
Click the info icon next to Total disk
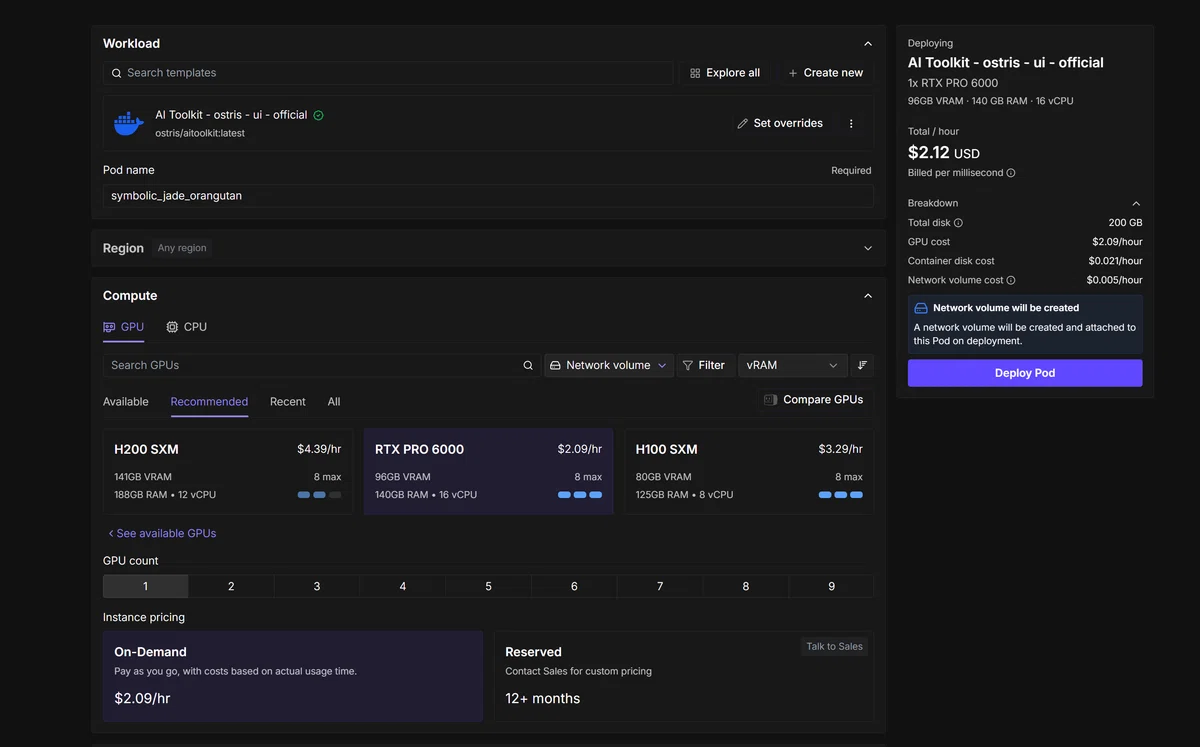(x=958, y=223)
